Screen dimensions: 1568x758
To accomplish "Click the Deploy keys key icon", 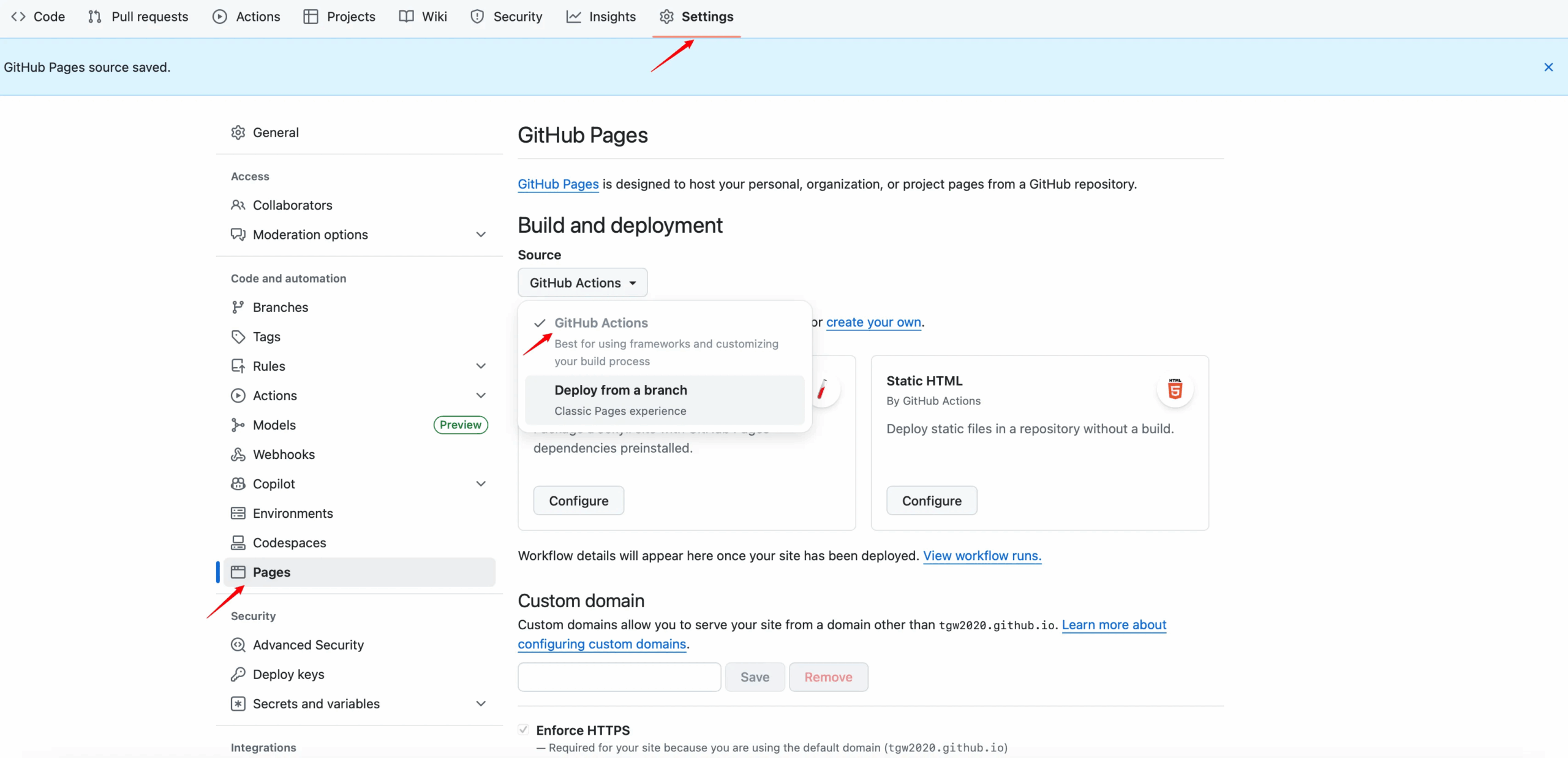I will (x=238, y=674).
